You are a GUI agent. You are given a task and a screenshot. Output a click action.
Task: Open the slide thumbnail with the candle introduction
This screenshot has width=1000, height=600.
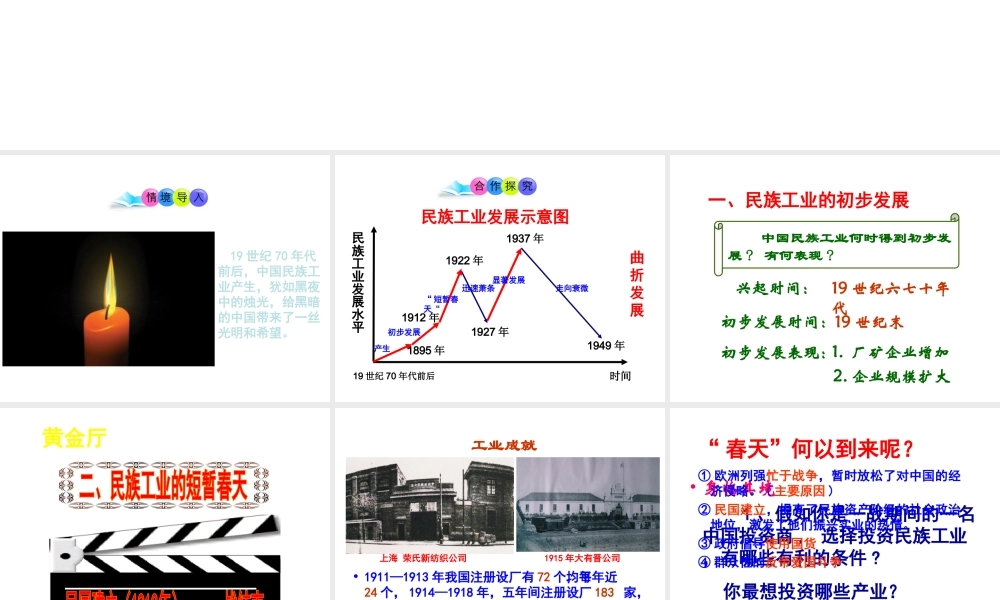click(165, 278)
